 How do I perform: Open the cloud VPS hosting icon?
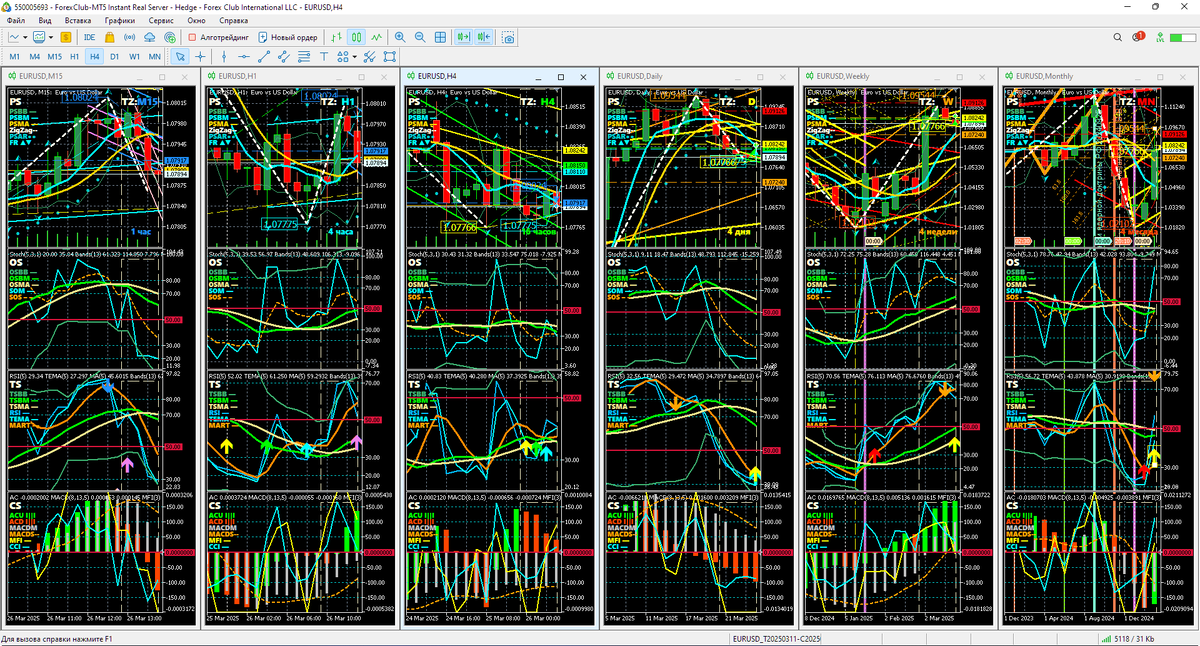click(149, 37)
